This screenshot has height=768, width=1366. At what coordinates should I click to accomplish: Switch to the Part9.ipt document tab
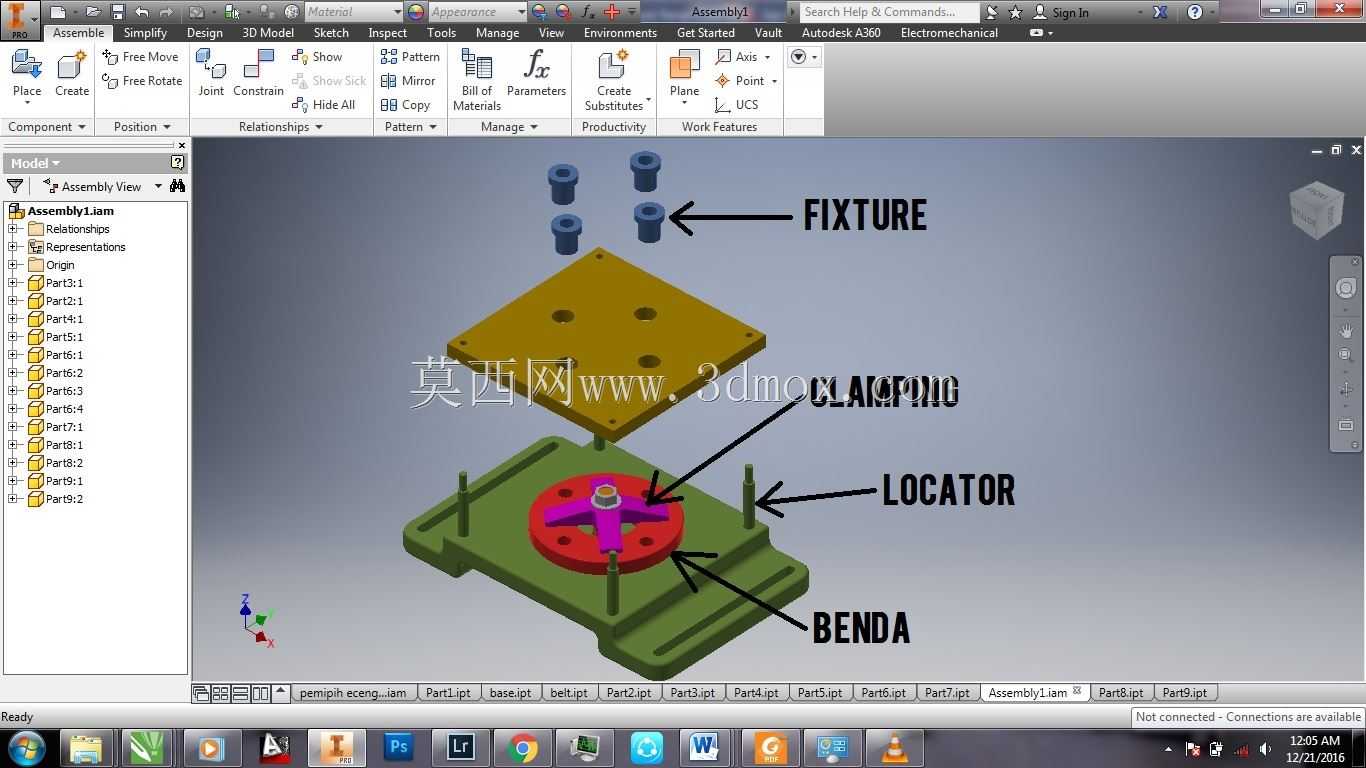point(1185,693)
